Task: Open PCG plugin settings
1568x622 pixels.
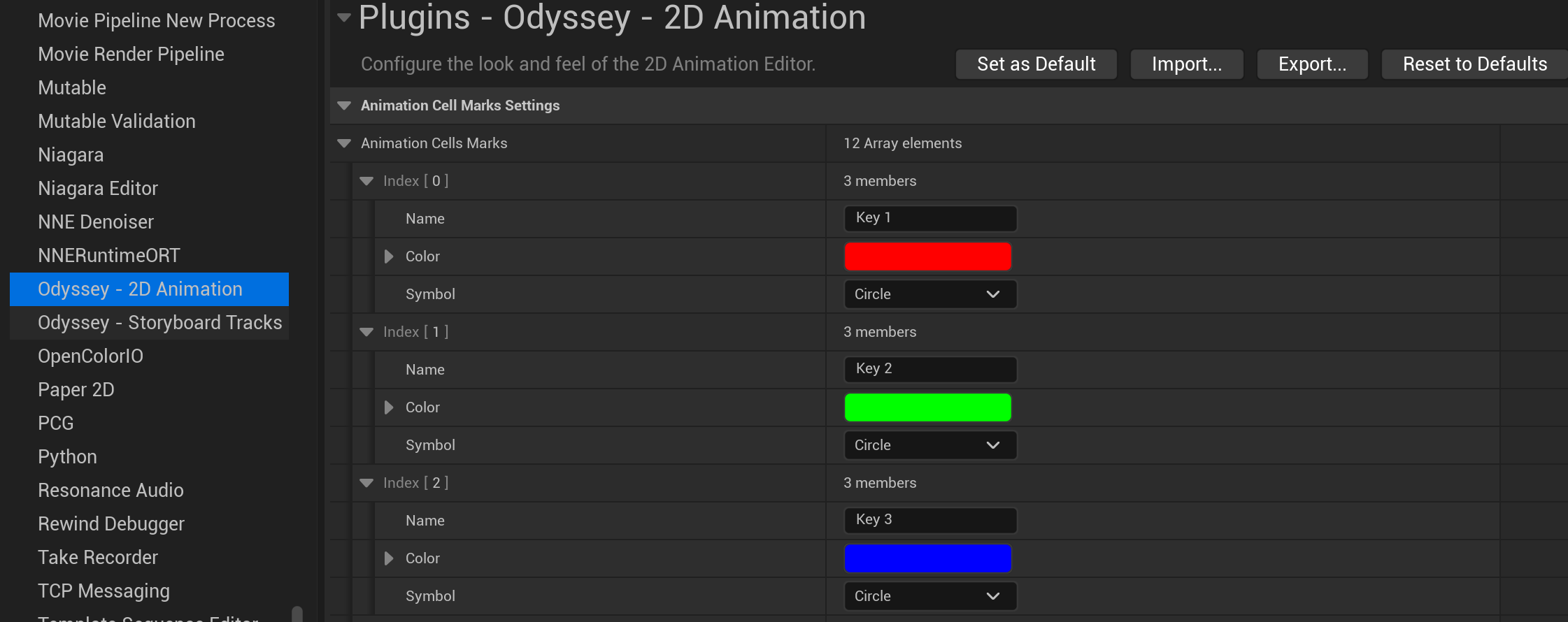Action: (56, 424)
